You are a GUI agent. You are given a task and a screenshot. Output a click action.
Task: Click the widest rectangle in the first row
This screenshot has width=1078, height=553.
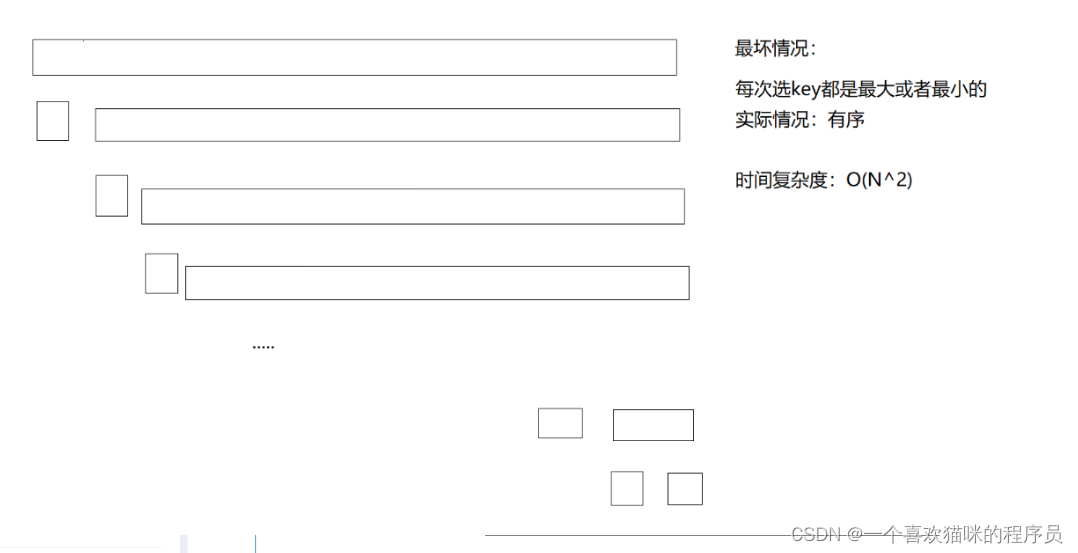coord(354,57)
